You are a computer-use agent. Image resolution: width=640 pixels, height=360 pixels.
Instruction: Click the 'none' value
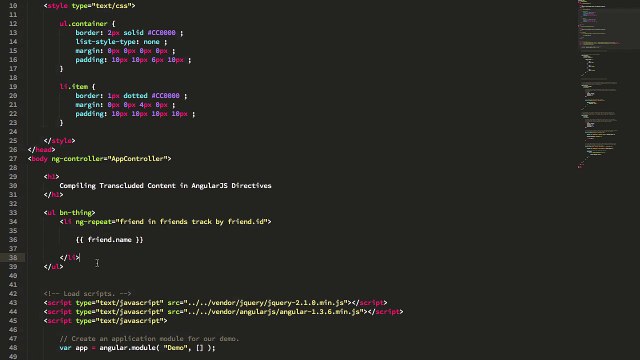(151, 42)
